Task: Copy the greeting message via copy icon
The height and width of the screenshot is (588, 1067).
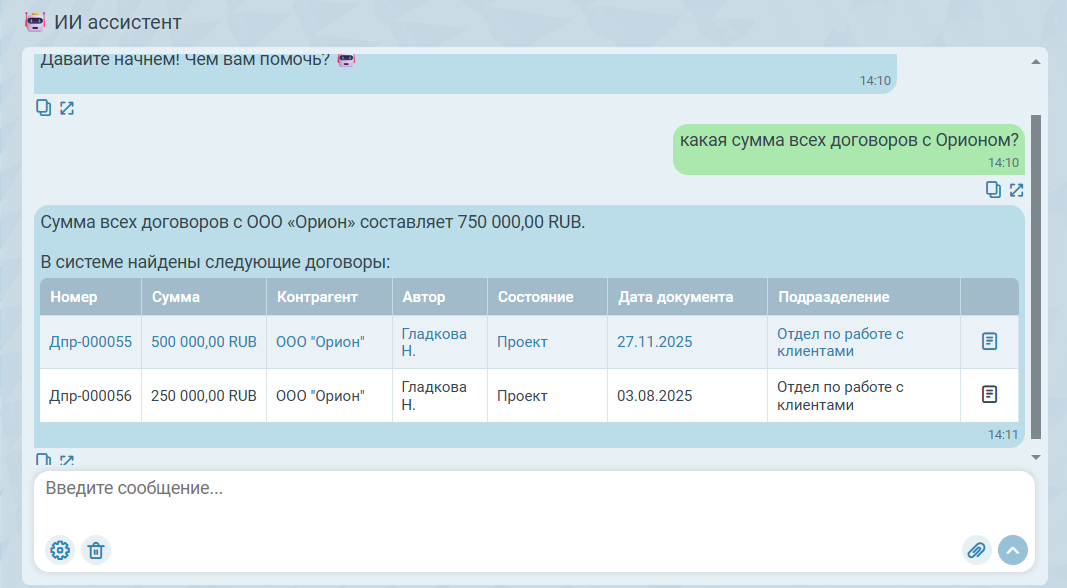Action: 44,108
